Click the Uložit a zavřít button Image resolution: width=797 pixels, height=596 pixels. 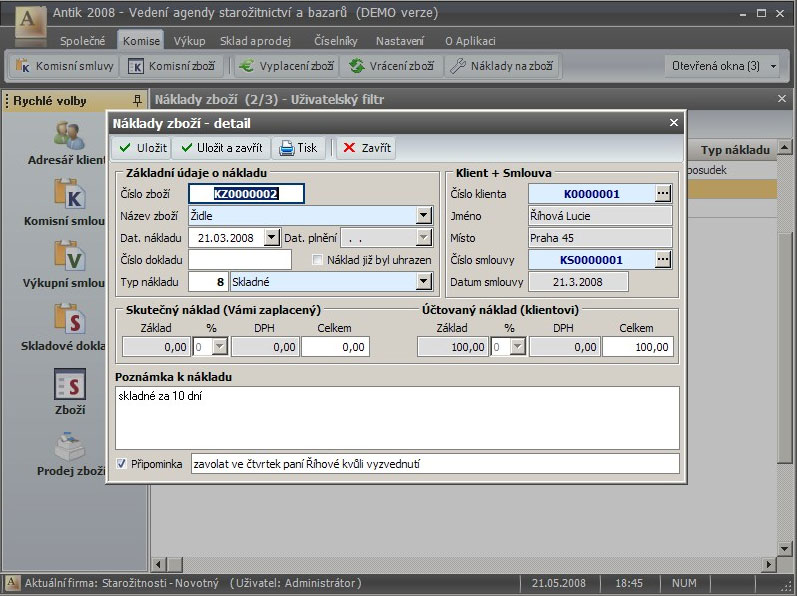pyautogui.click(x=222, y=148)
